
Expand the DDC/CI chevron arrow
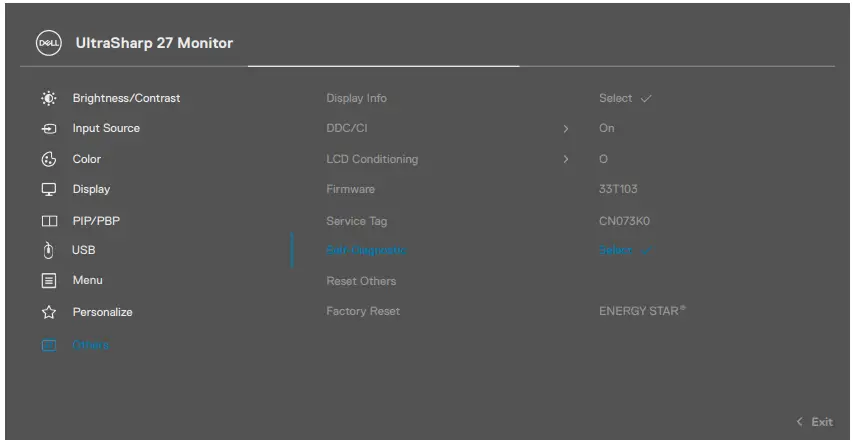click(x=566, y=129)
